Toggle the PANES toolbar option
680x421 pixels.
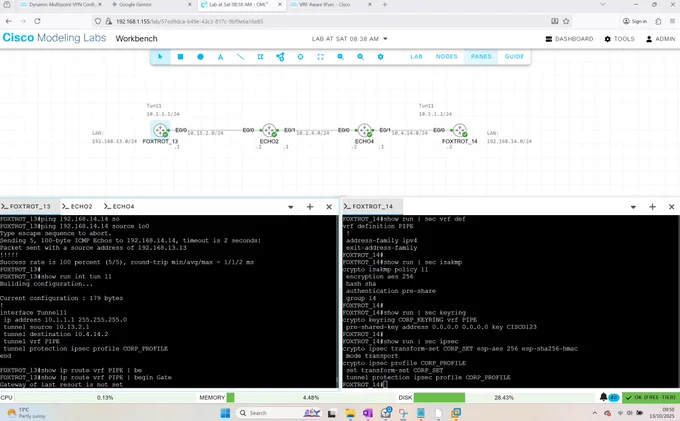(x=481, y=56)
